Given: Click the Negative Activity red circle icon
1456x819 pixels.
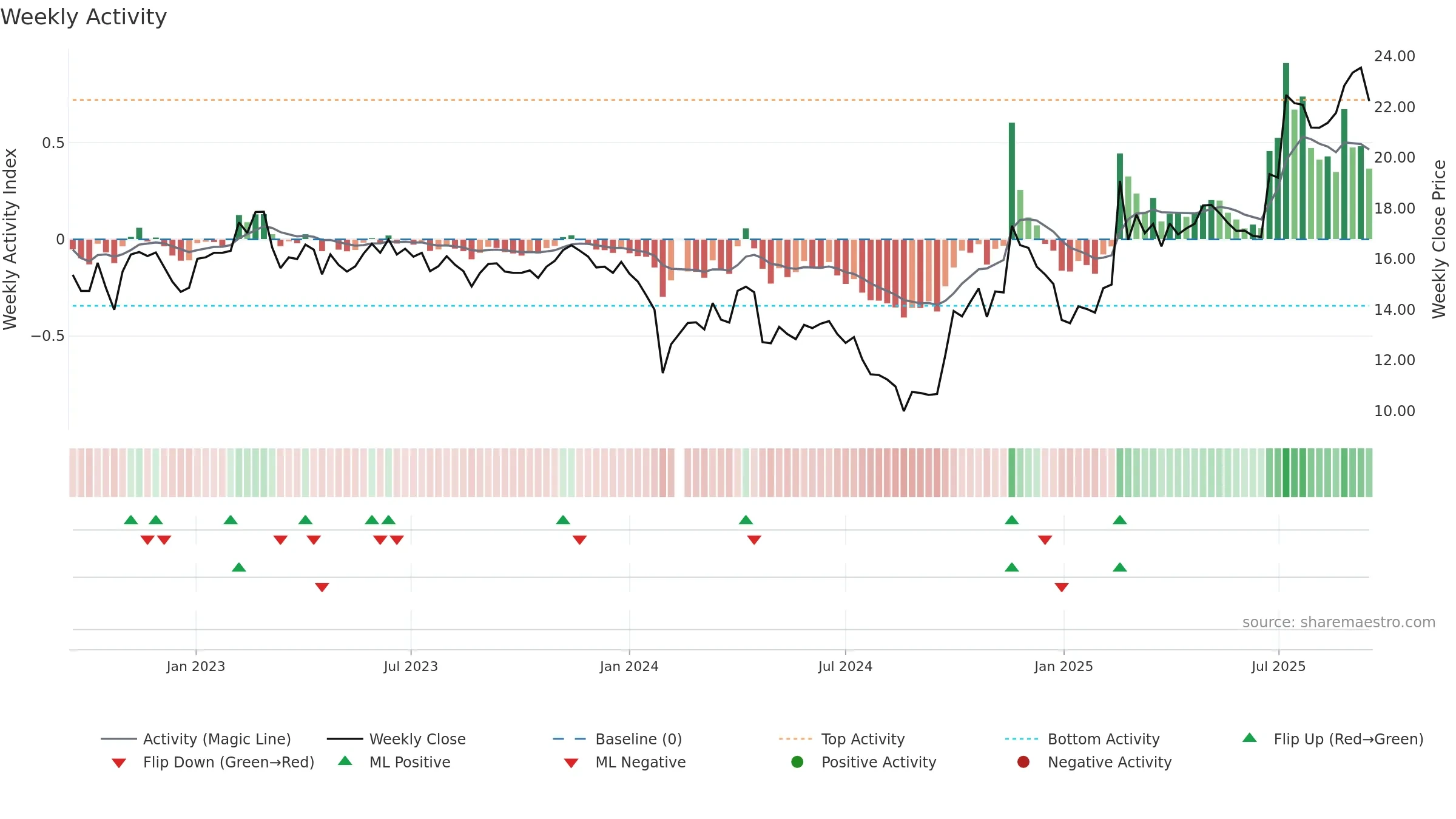Looking at the screenshot, I should pos(1023,761).
